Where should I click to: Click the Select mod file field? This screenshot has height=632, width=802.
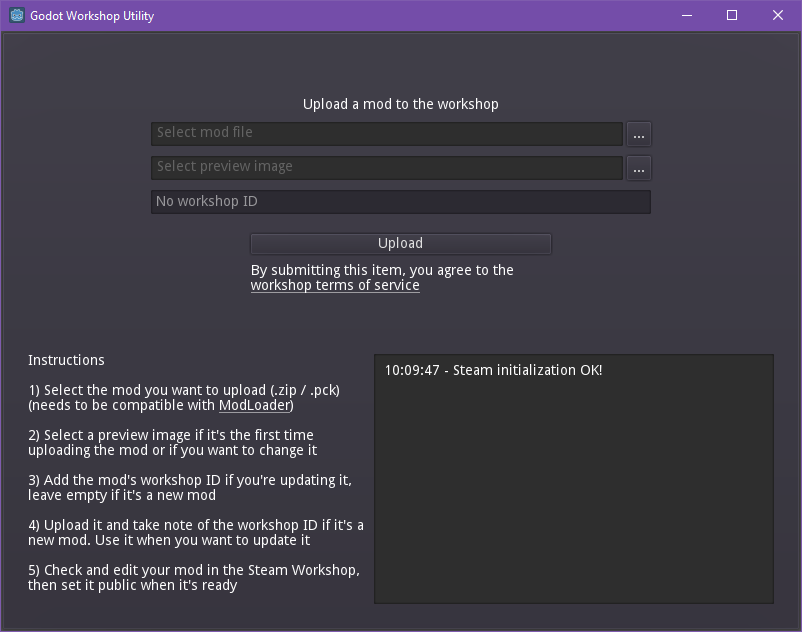coord(387,133)
